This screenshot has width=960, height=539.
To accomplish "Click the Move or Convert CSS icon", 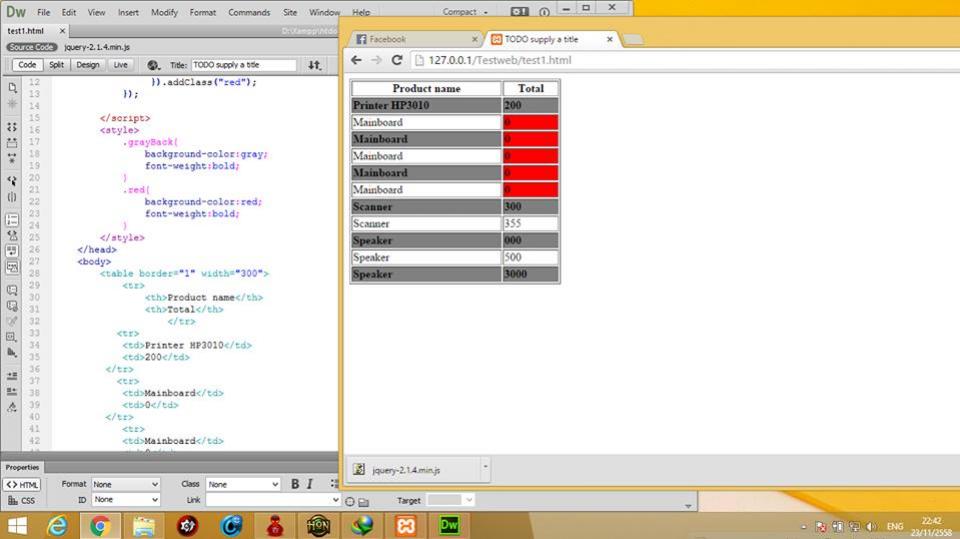I will coord(12,353).
